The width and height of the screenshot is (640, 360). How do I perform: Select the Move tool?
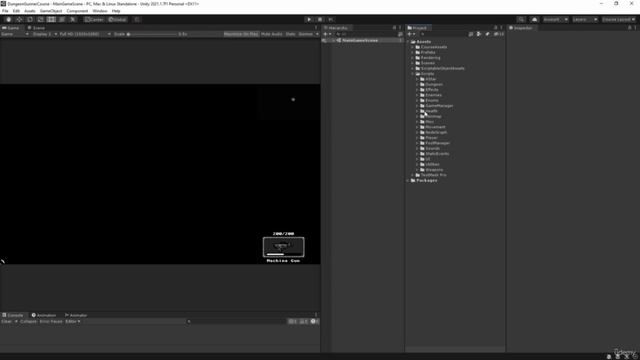[x=19, y=20]
